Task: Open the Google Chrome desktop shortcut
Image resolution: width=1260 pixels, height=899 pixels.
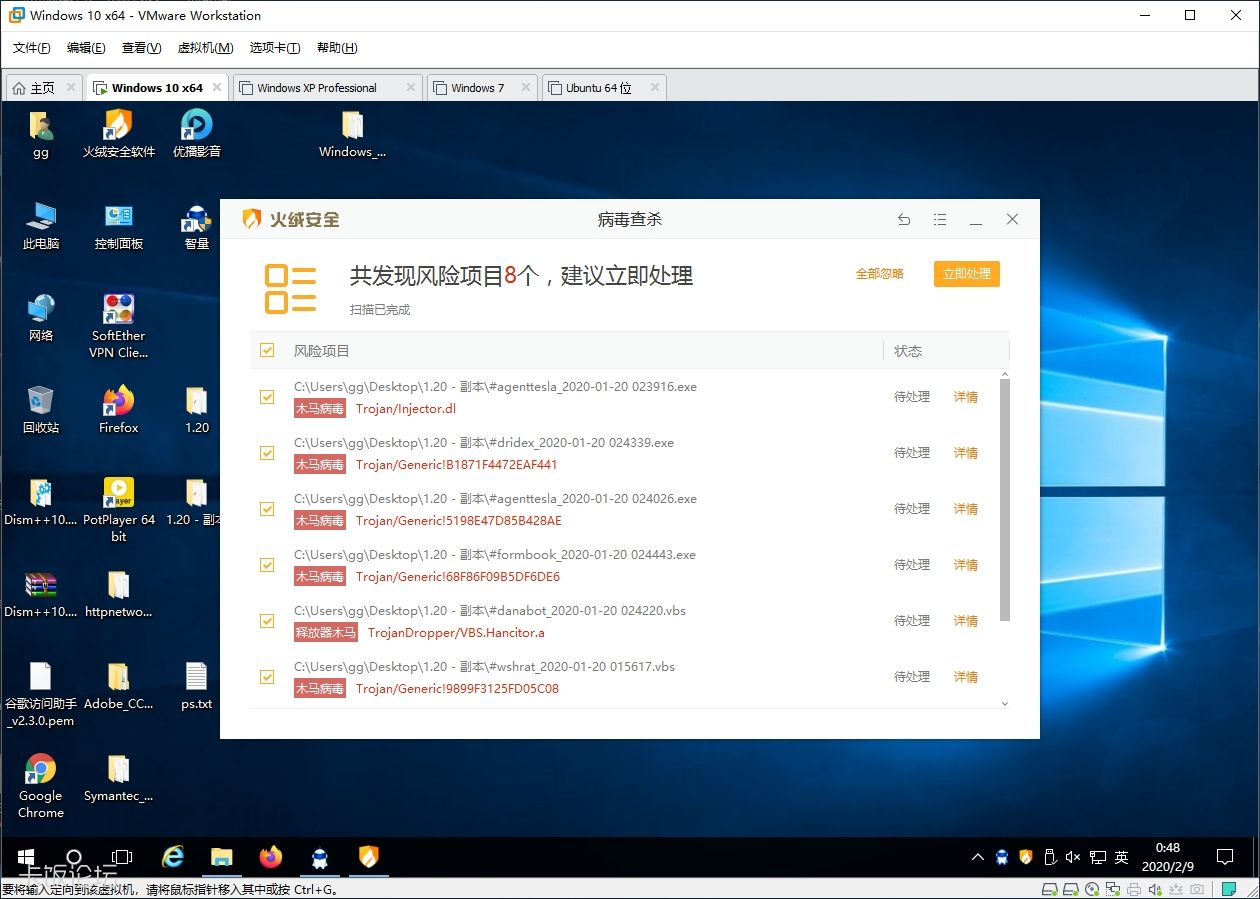Action: pos(41,770)
